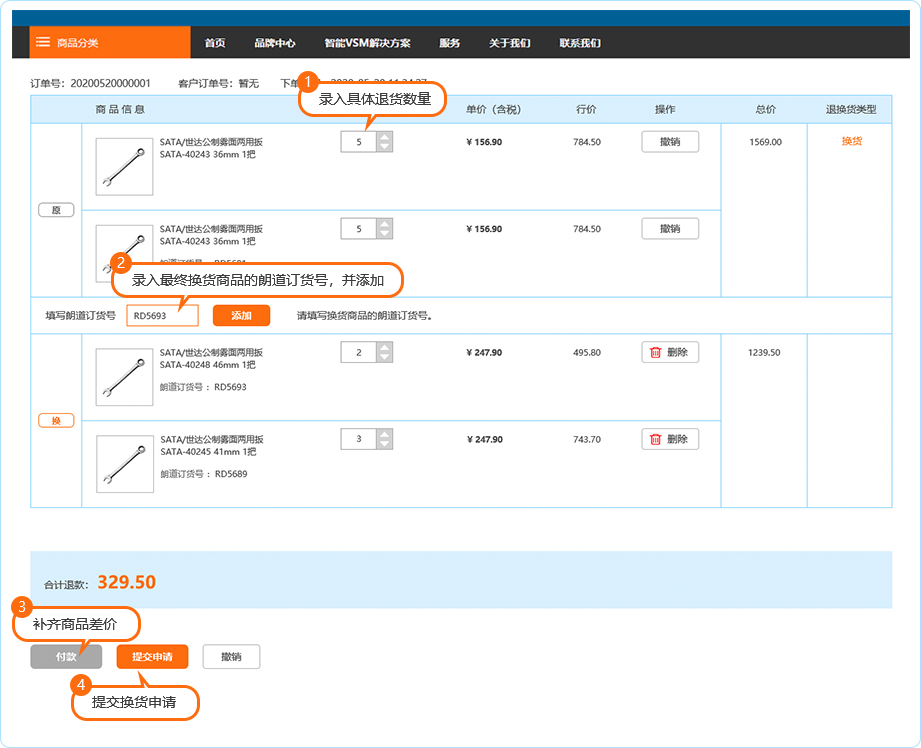921x748 pixels.
Task: Increase quantity of first SATA-40243 36mm row
Action: tap(384, 137)
